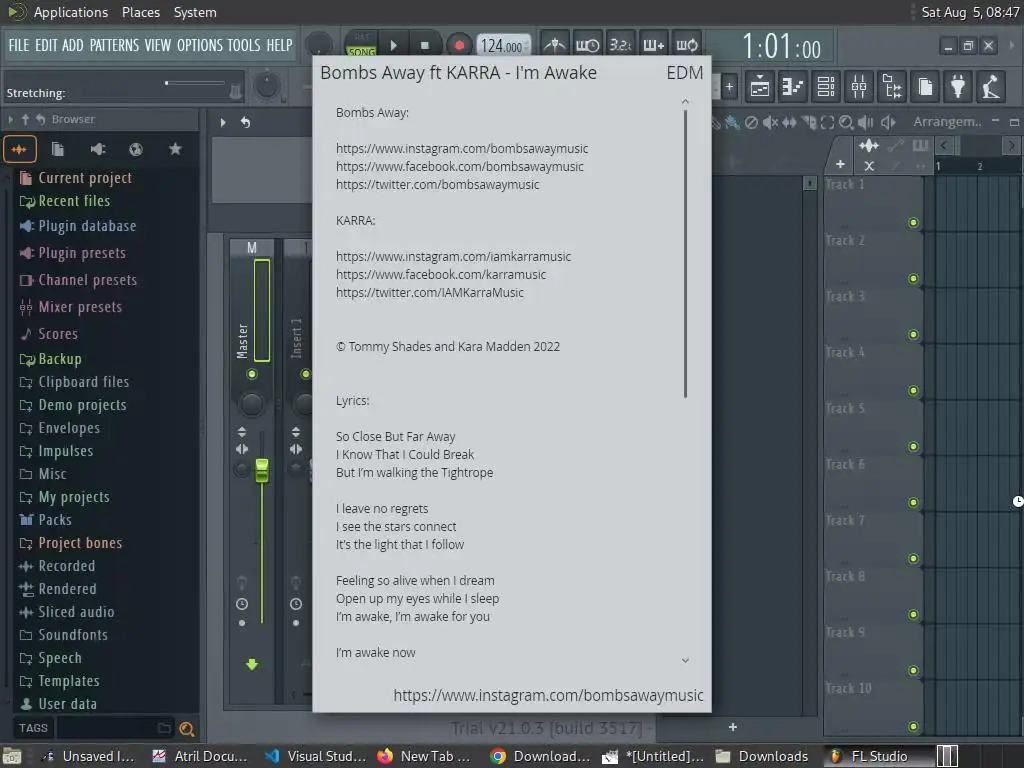Select the playlist zoom tool
Image resolution: width=1024 pixels, height=768 pixels.
click(846, 122)
